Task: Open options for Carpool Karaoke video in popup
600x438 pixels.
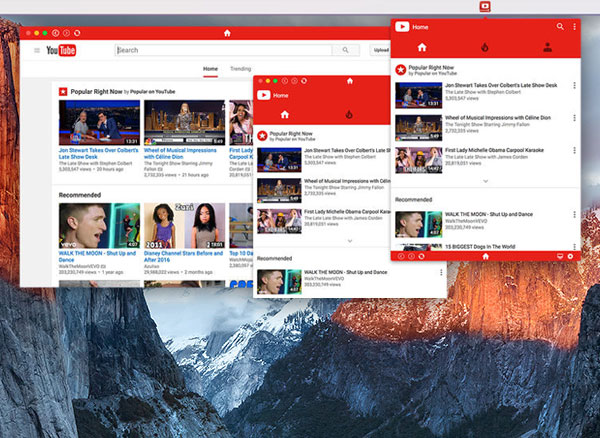Action: (574, 151)
